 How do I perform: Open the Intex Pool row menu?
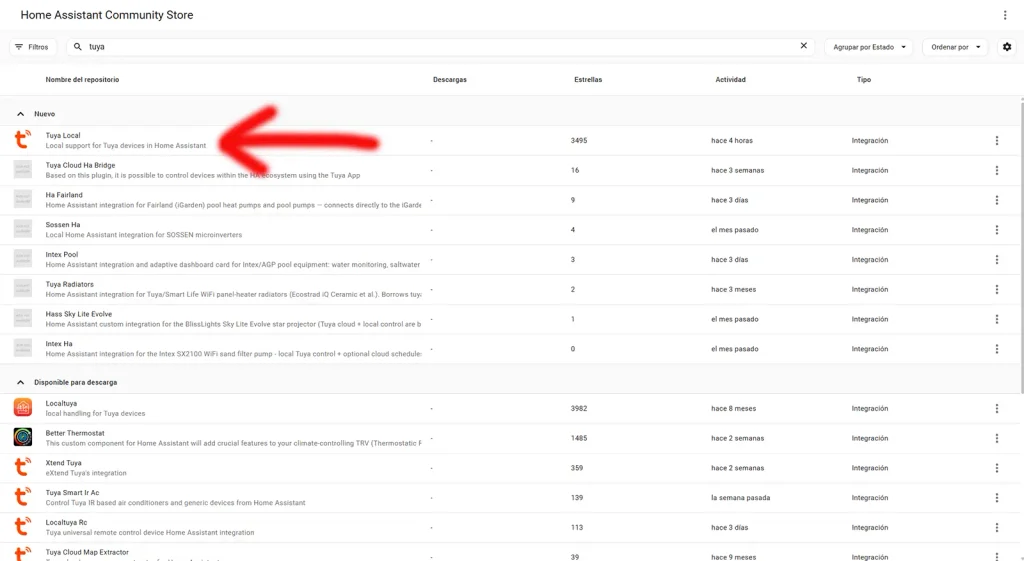coord(997,259)
